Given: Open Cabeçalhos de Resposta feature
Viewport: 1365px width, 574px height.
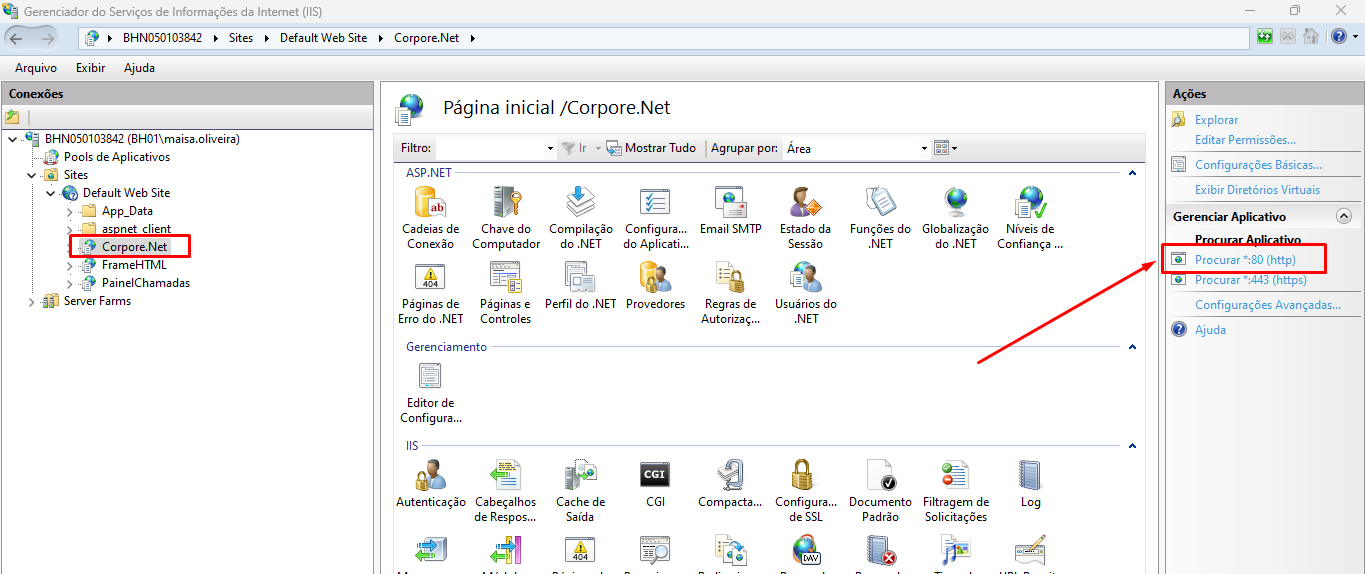Looking at the screenshot, I should [506, 491].
